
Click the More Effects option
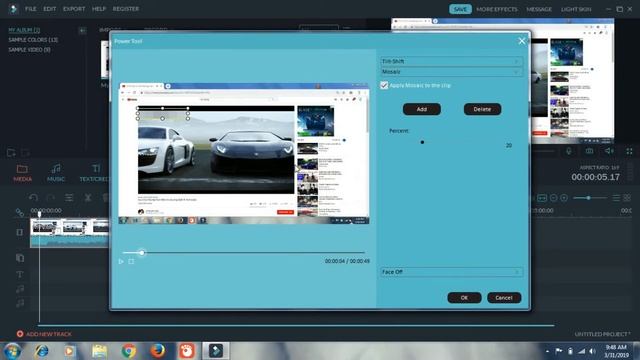click(x=497, y=9)
